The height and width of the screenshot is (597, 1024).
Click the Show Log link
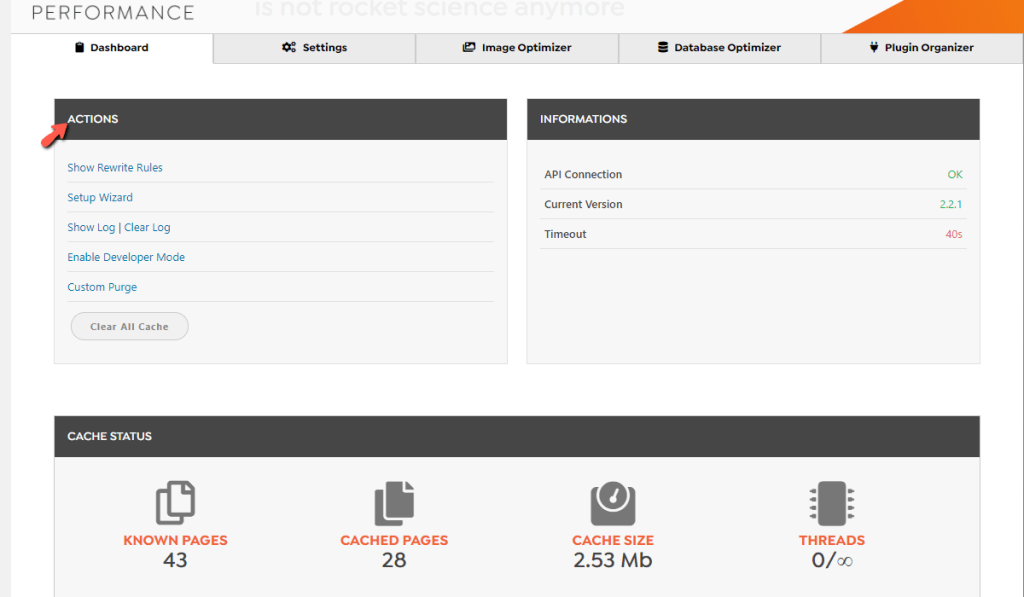point(91,227)
